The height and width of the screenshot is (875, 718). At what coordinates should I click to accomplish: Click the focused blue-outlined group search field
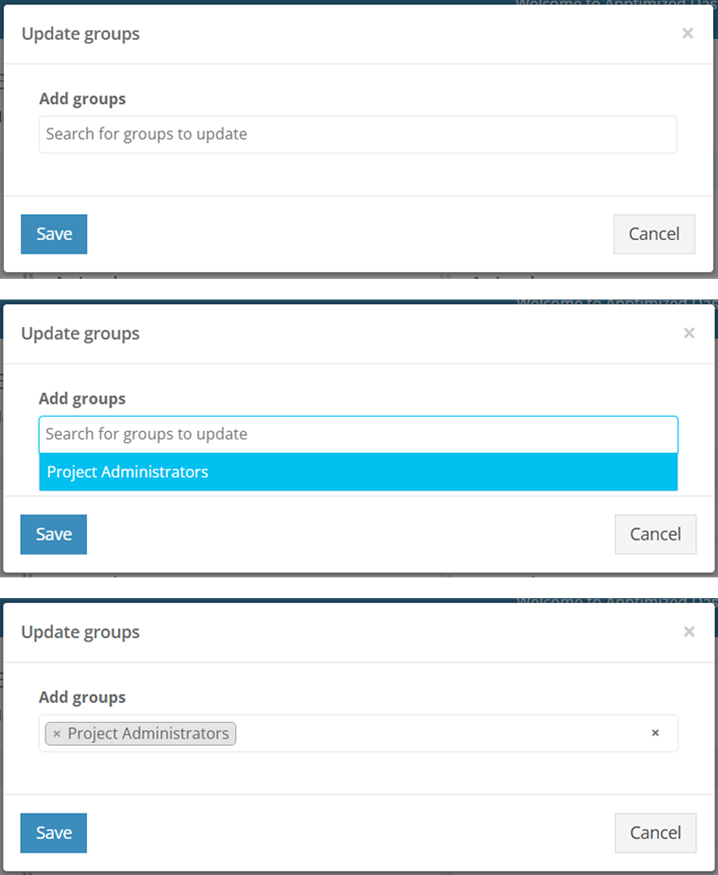(x=358, y=434)
